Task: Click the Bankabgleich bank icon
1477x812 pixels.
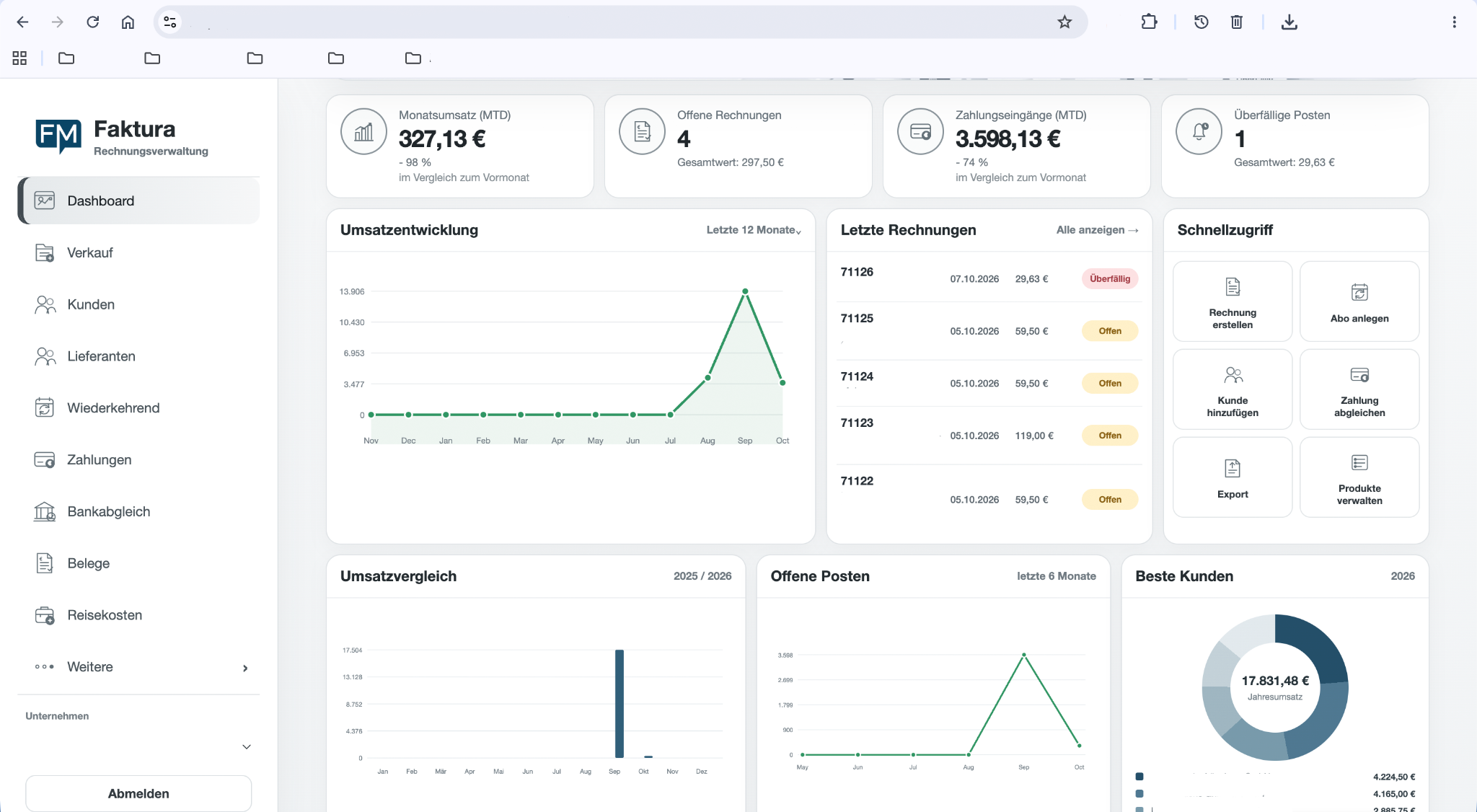Action: 45,512
